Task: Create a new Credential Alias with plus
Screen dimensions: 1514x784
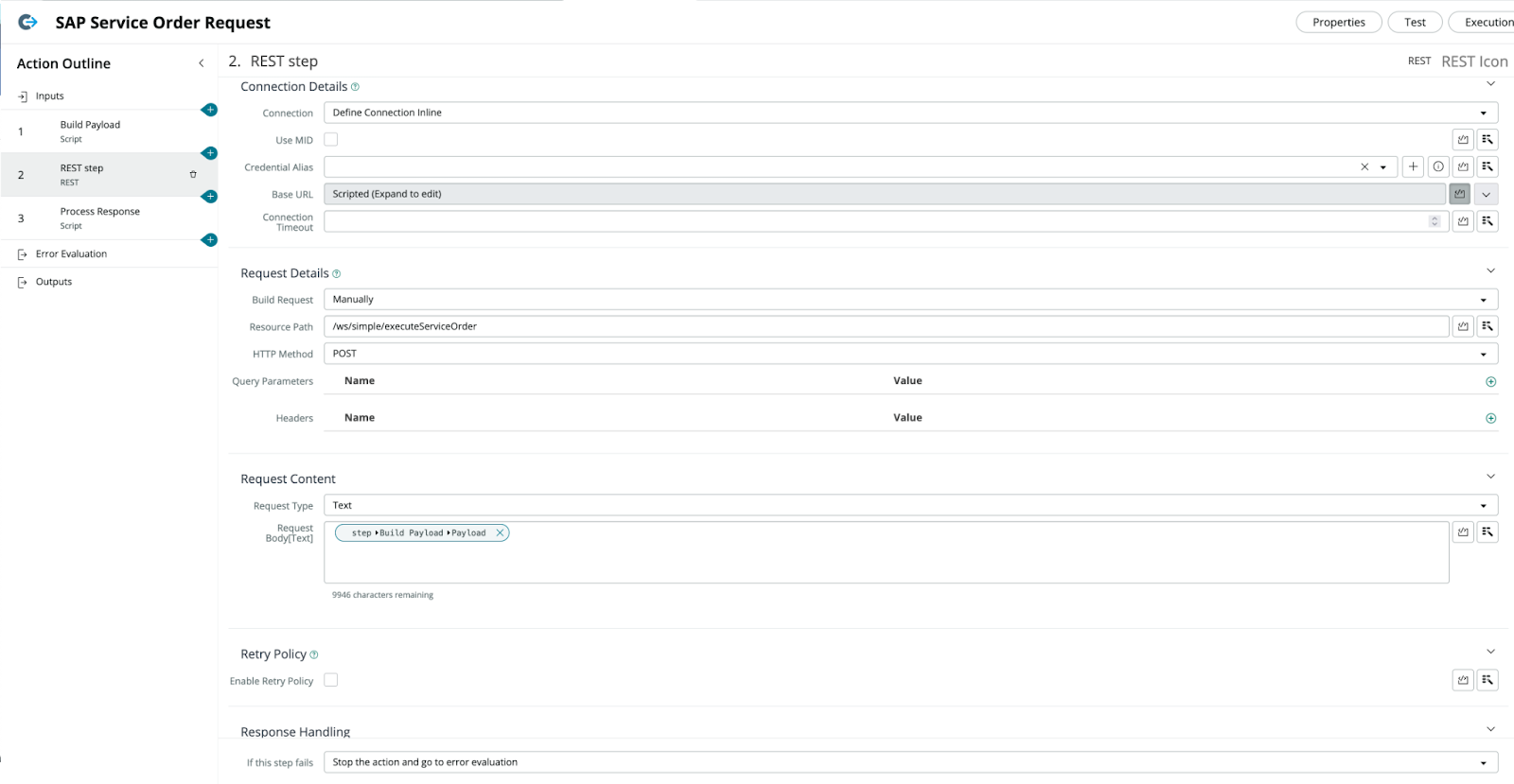Action: click(x=1413, y=167)
